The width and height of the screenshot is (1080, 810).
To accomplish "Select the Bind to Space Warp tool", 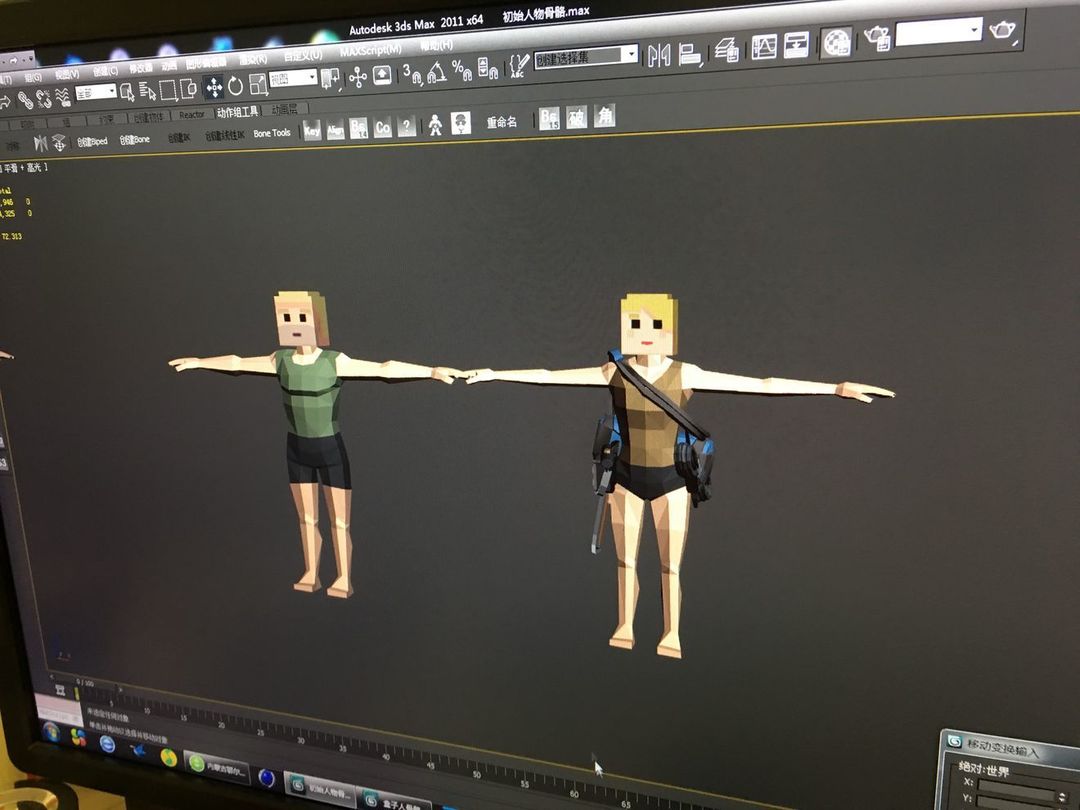I will [x=63, y=96].
